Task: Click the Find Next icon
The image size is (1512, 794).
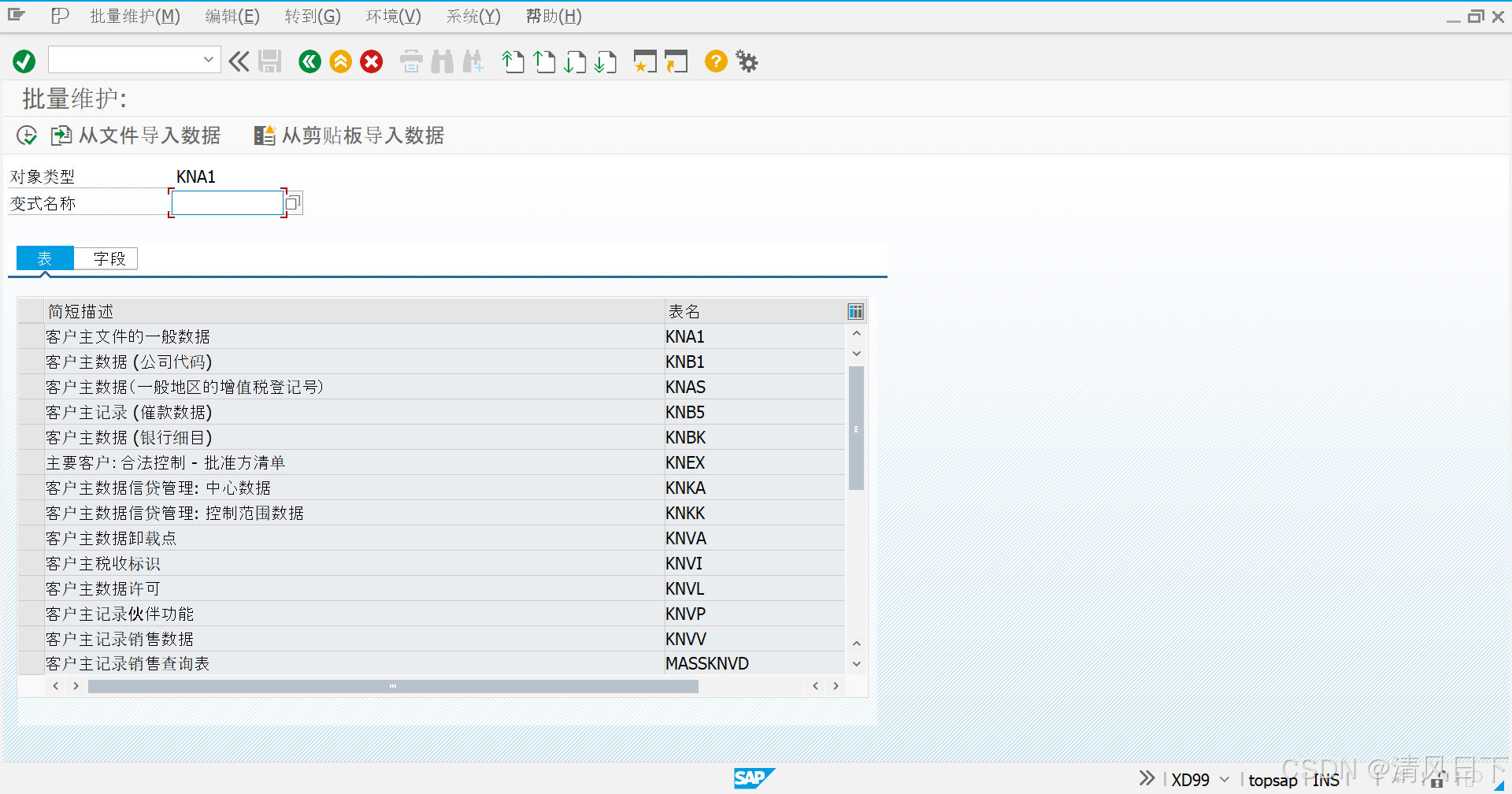Action: point(473,61)
